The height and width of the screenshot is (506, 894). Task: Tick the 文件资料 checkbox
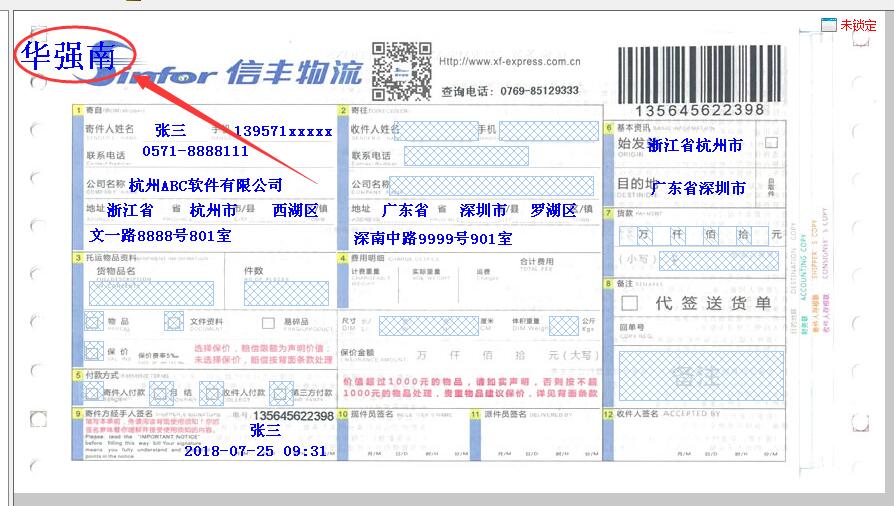(x=174, y=322)
